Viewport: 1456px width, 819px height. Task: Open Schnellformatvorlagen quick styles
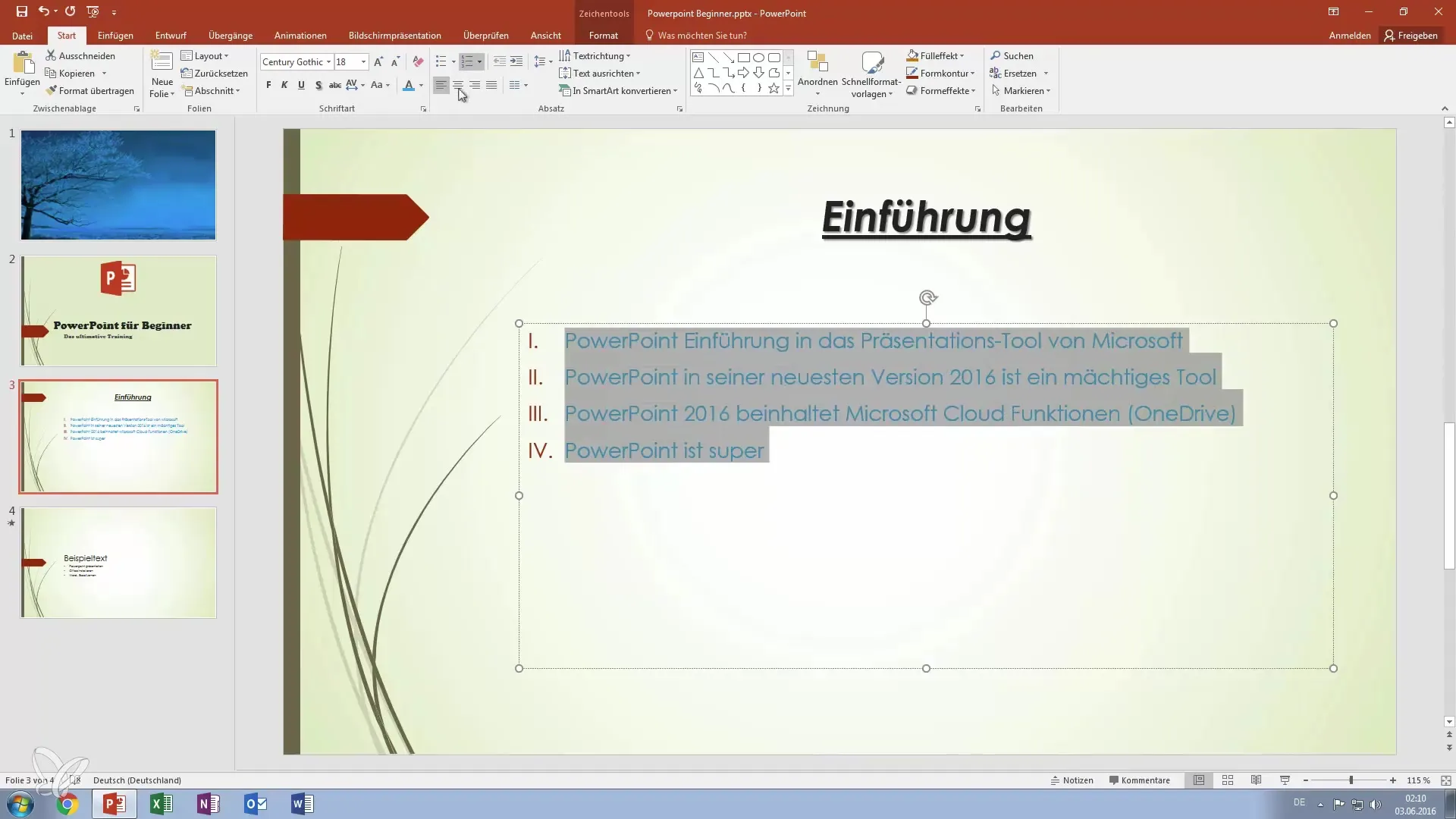point(871,74)
